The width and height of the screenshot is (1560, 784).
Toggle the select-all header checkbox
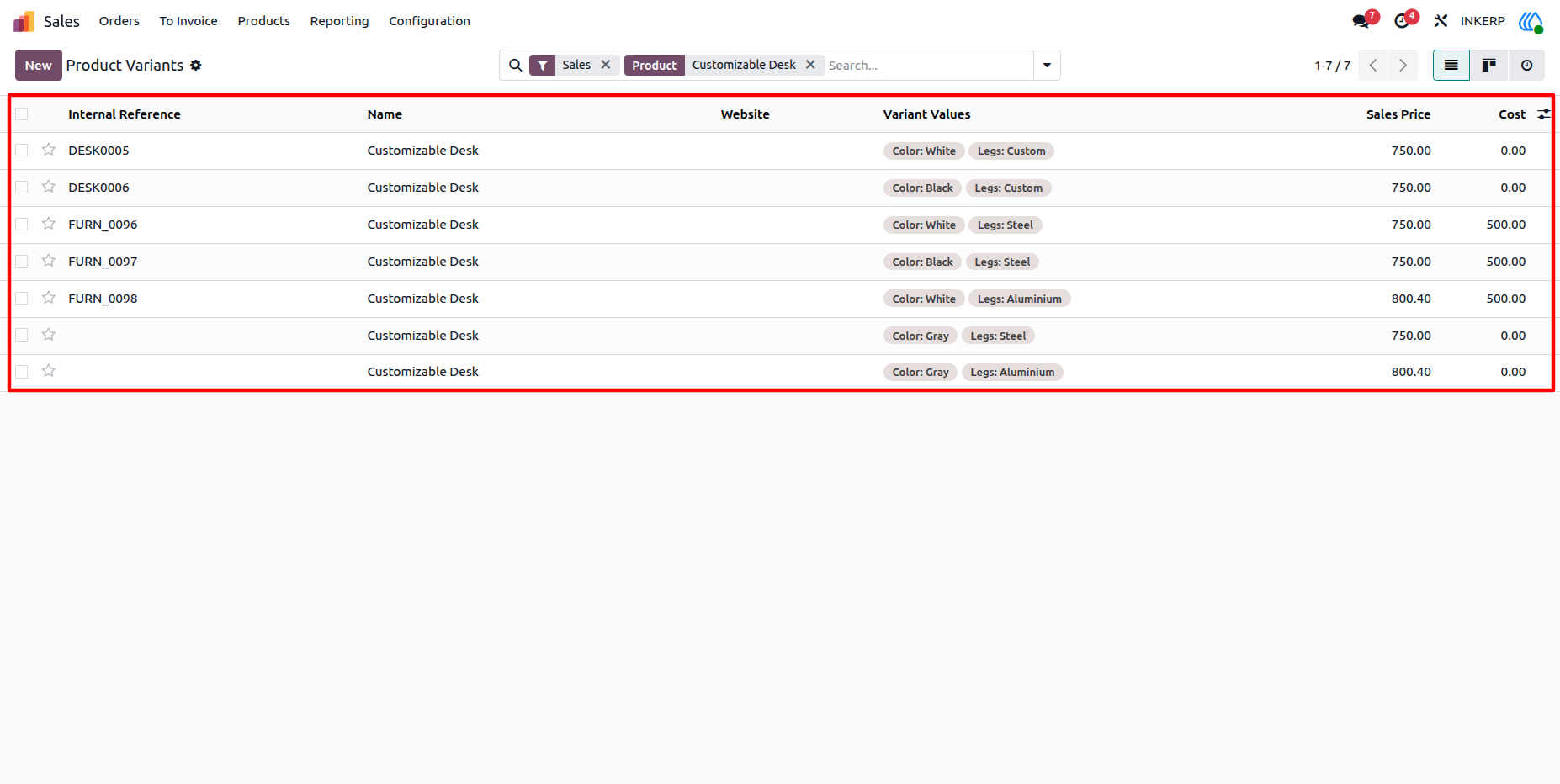click(22, 114)
